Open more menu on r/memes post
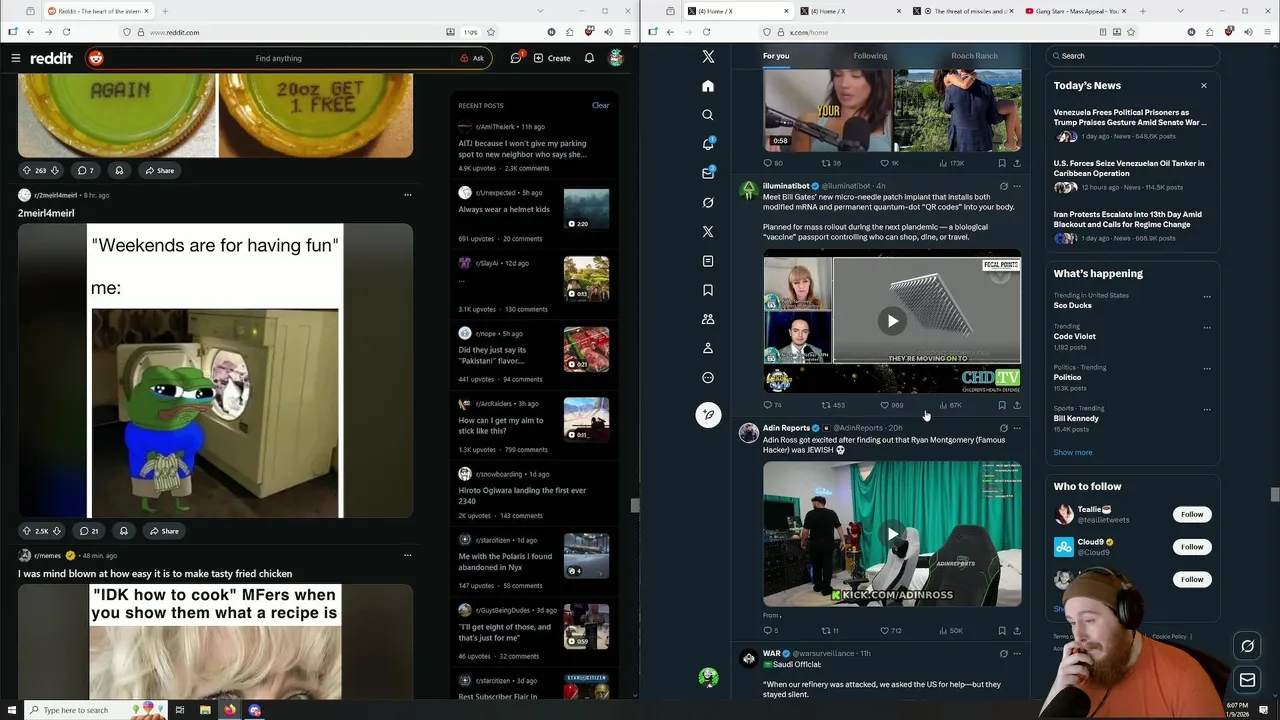1280x720 pixels. pyautogui.click(x=407, y=555)
